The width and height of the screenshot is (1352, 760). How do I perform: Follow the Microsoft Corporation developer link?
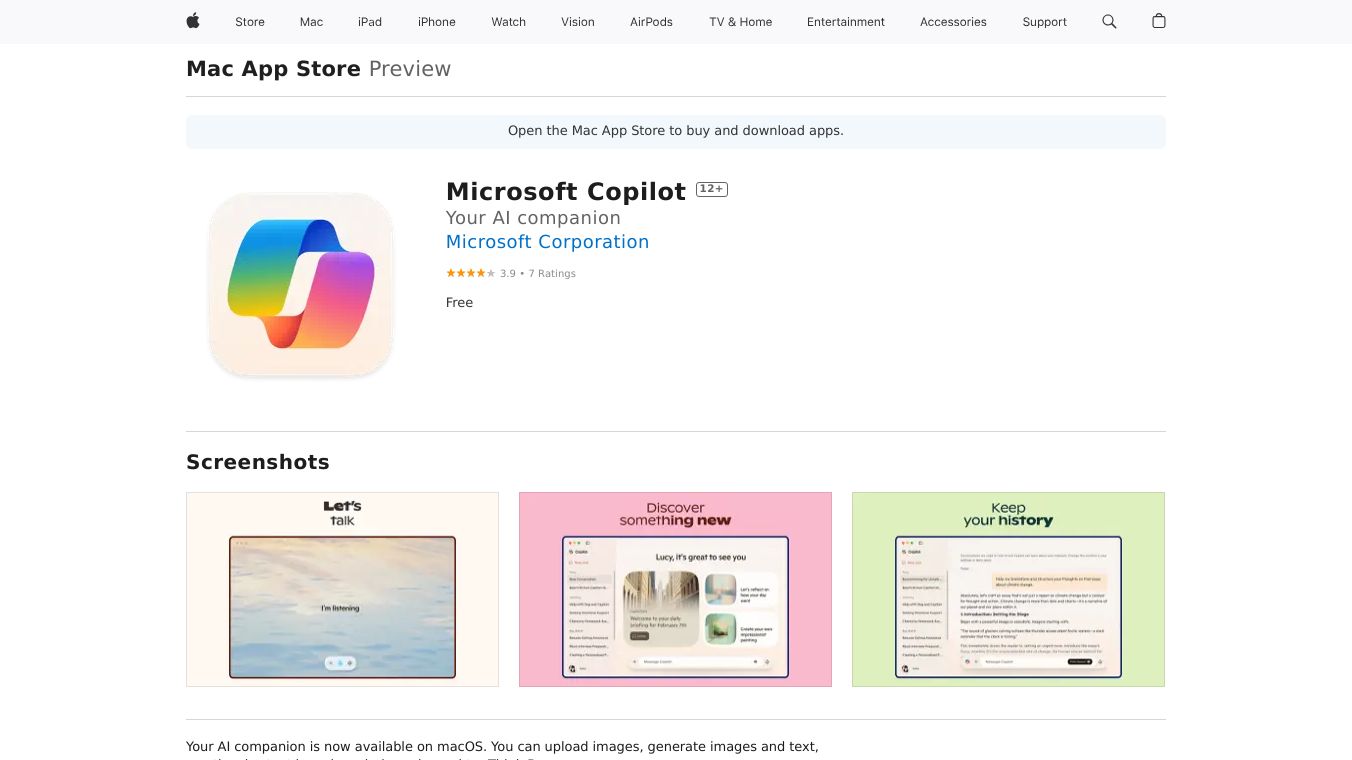point(547,242)
